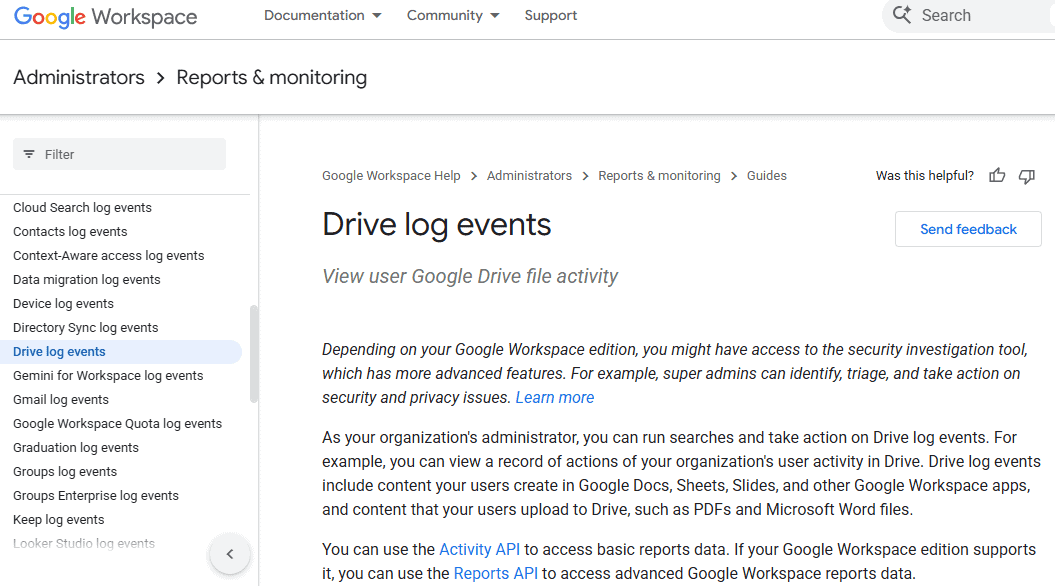Select Drive log events in sidebar
Viewport: 1055px width, 586px height.
[121, 352]
